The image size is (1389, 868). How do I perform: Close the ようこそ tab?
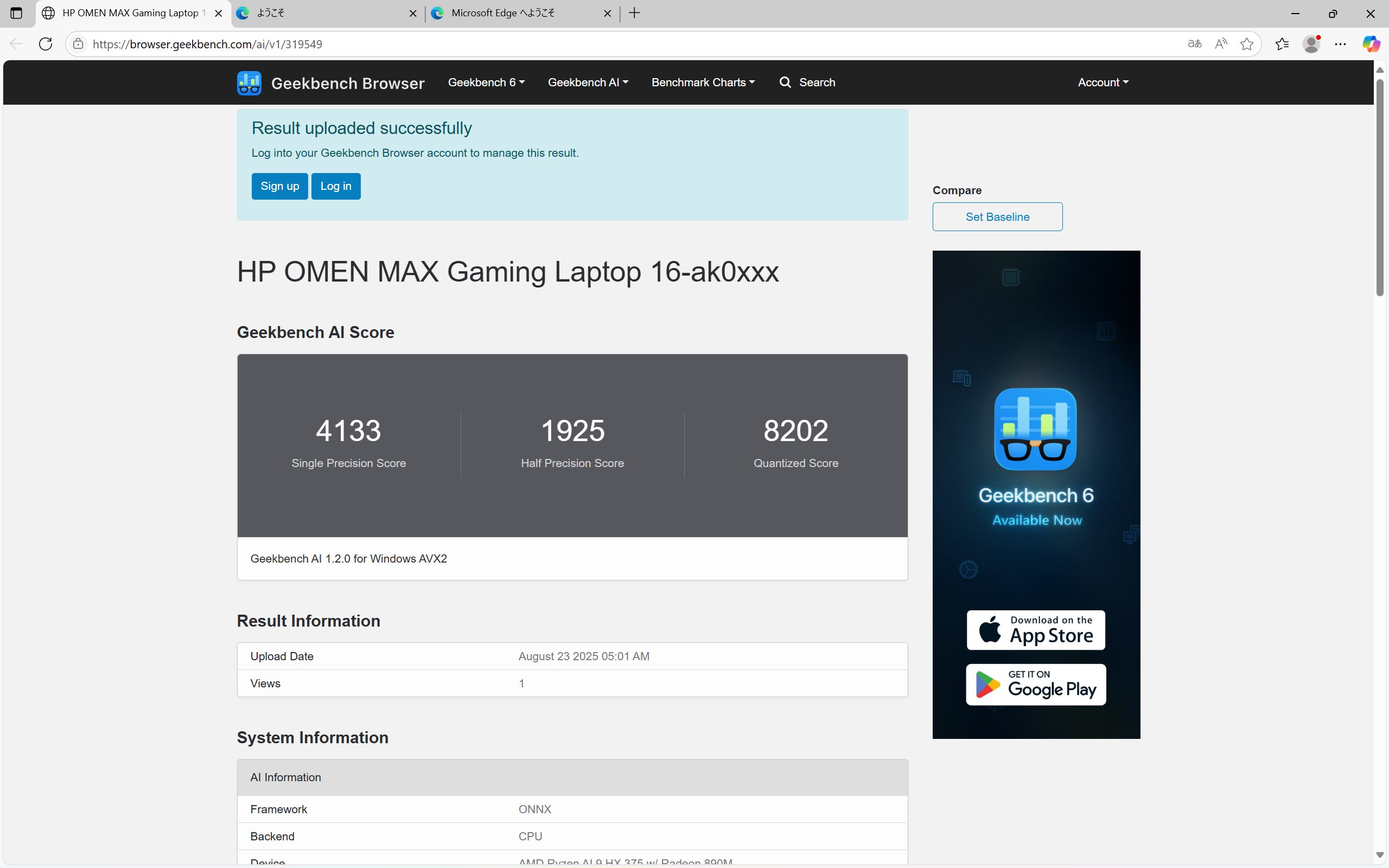coord(413,13)
